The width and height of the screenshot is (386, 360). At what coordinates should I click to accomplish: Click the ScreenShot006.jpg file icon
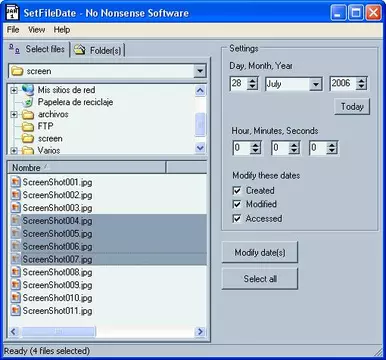pyautogui.click(x=15, y=246)
